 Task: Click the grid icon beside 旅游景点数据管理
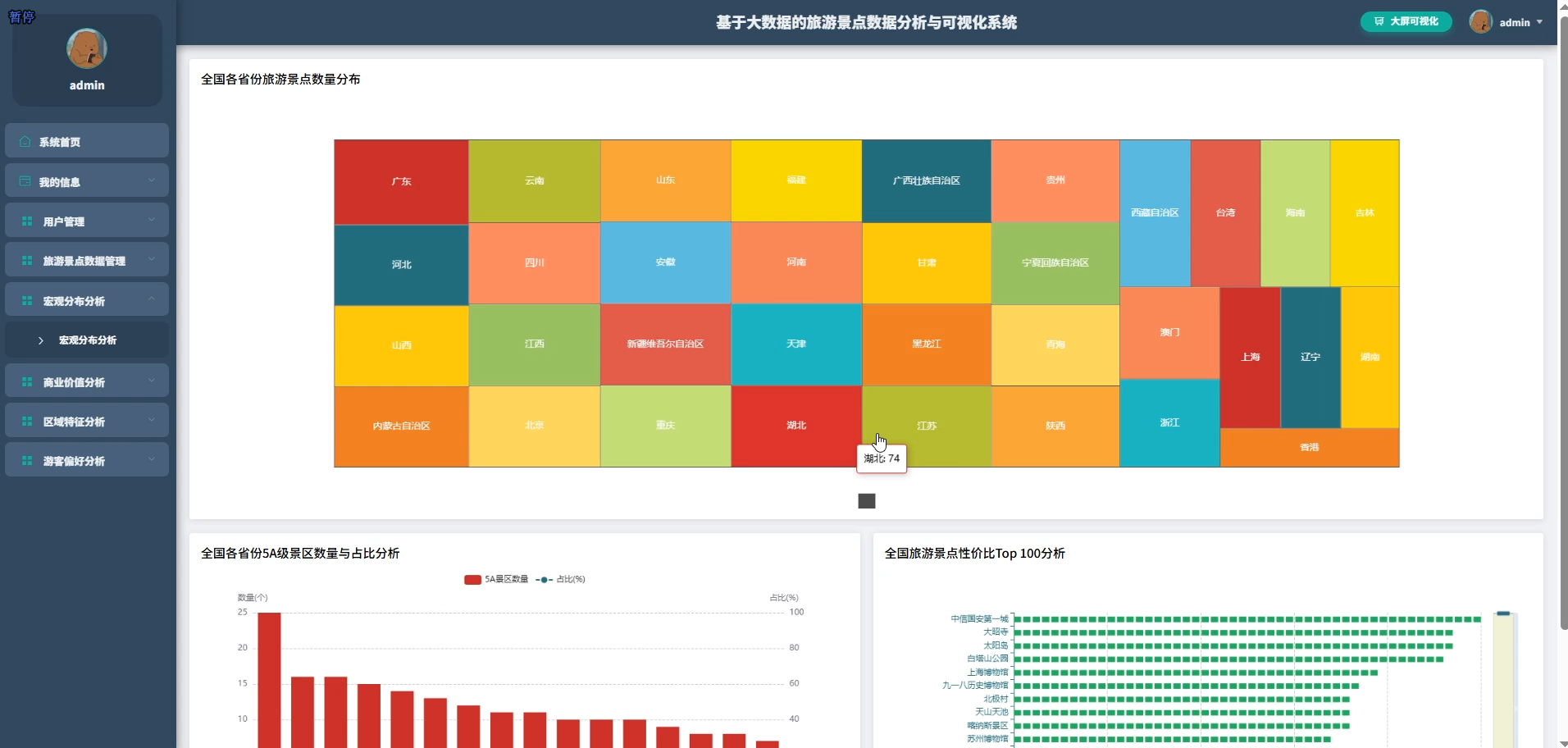point(27,261)
